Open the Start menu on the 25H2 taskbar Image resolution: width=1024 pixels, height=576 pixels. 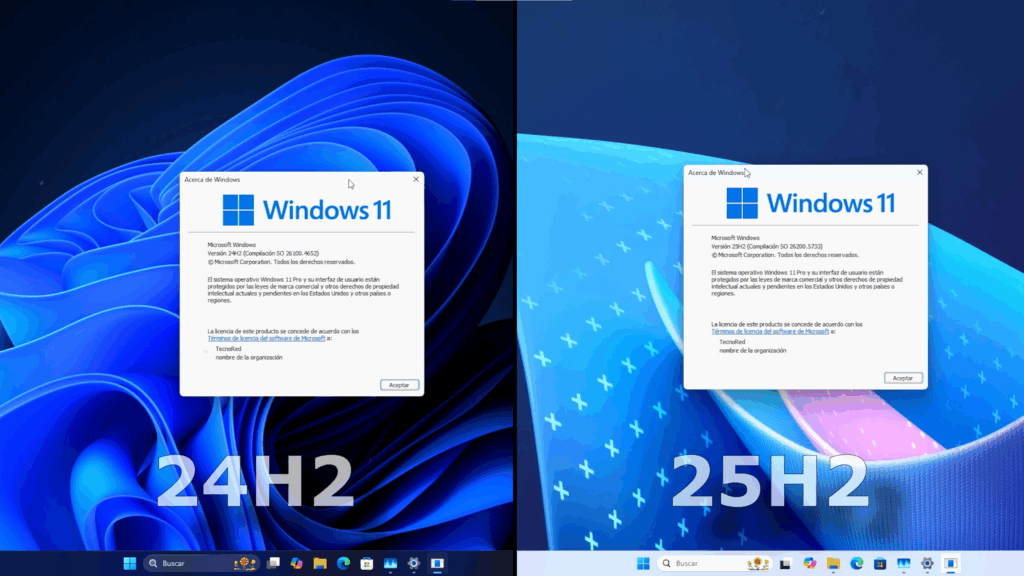tap(643, 563)
